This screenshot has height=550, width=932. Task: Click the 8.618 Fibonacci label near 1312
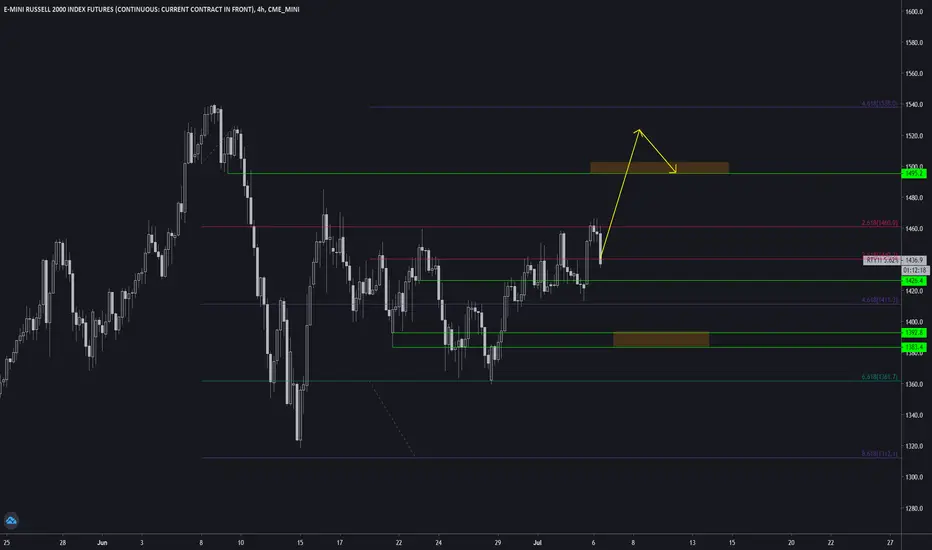(880, 454)
